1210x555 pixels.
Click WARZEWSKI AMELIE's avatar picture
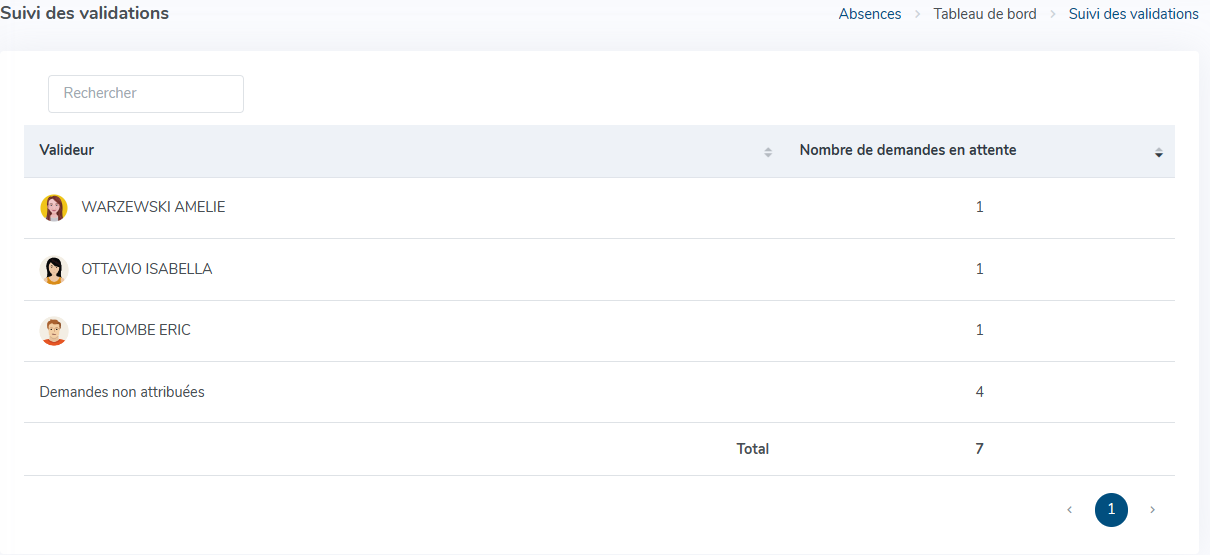coord(54,208)
